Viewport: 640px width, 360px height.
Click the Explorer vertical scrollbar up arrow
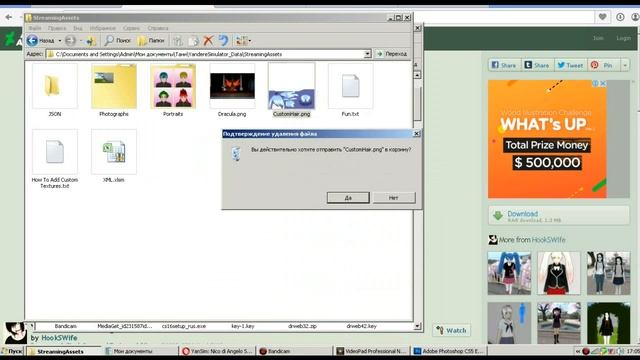pyautogui.click(x=417, y=75)
